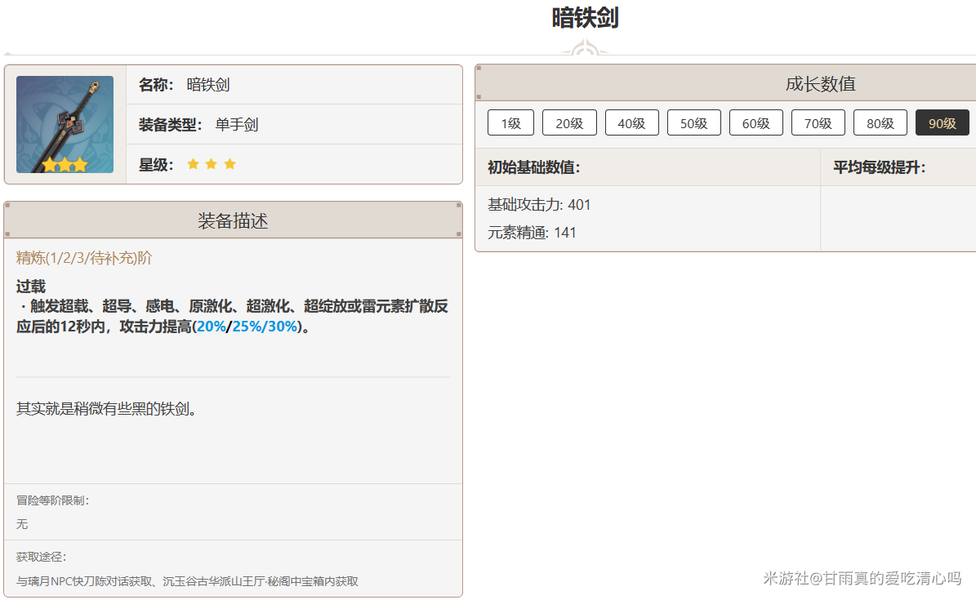The width and height of the screenshot is (976, 600).
Task: Click the 平均每级提升 column header
Action: 879,167
